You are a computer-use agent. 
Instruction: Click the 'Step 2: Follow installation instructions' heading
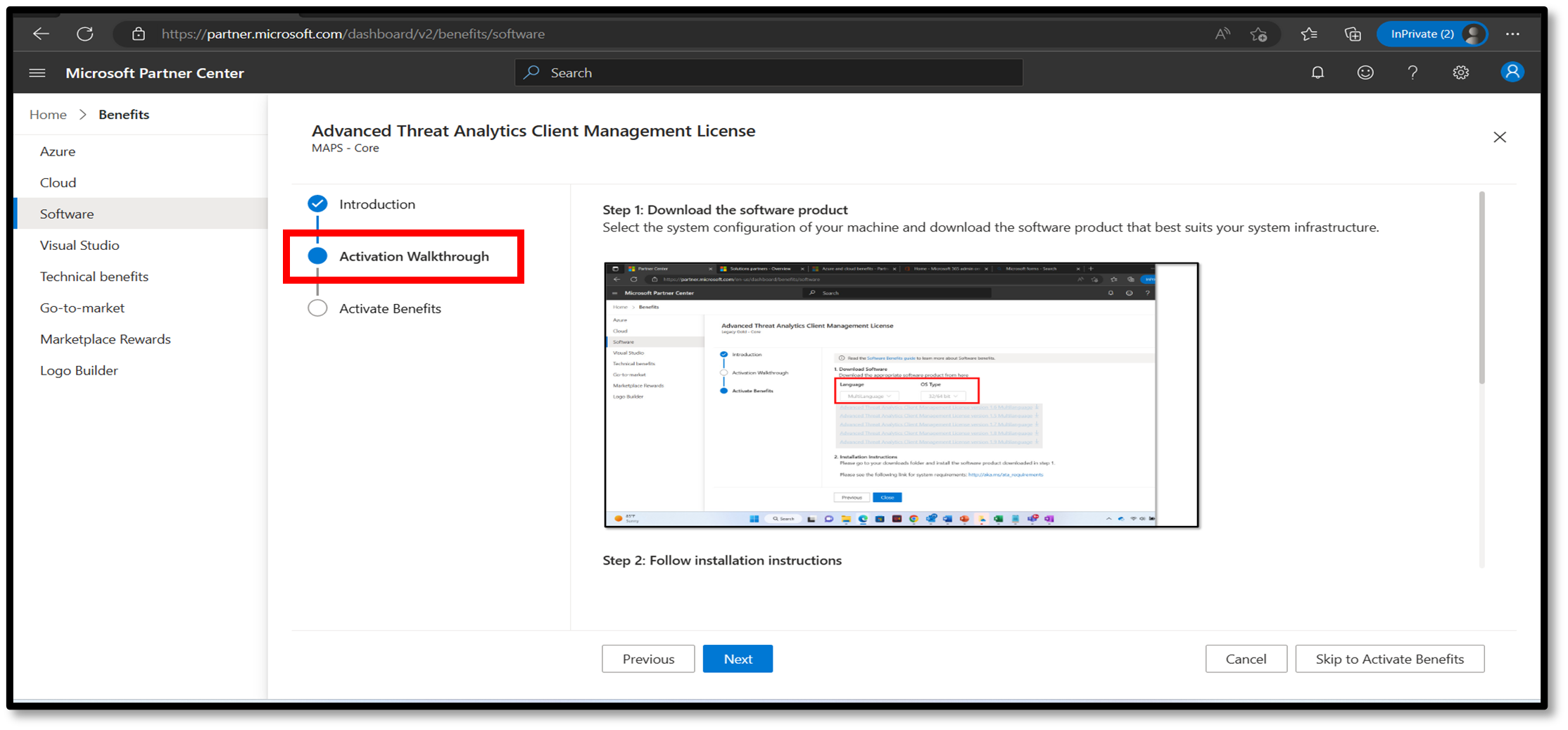coord(722,560)
